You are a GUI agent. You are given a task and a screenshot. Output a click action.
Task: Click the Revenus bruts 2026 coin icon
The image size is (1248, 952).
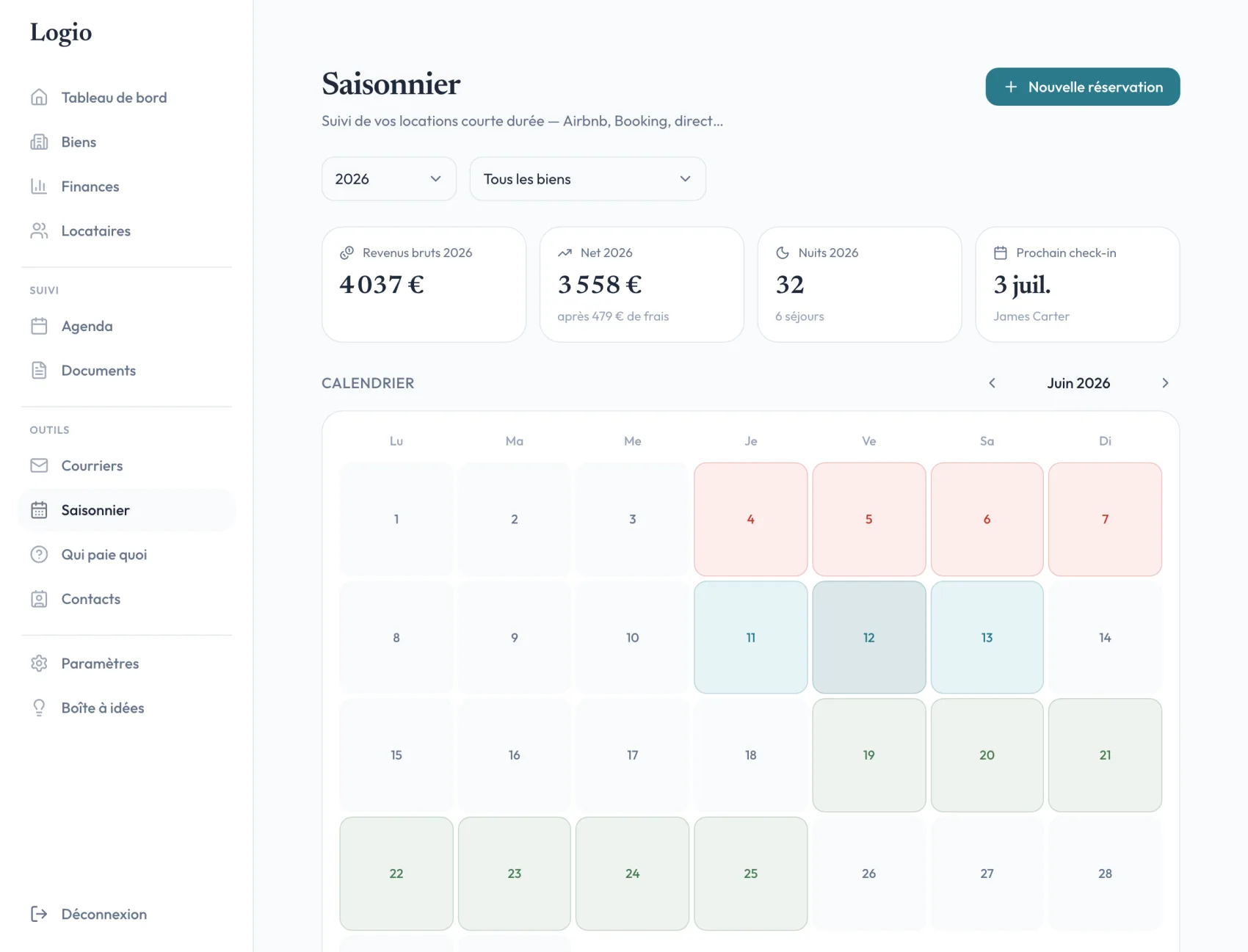pyautogui.click(x=347, y=252)
